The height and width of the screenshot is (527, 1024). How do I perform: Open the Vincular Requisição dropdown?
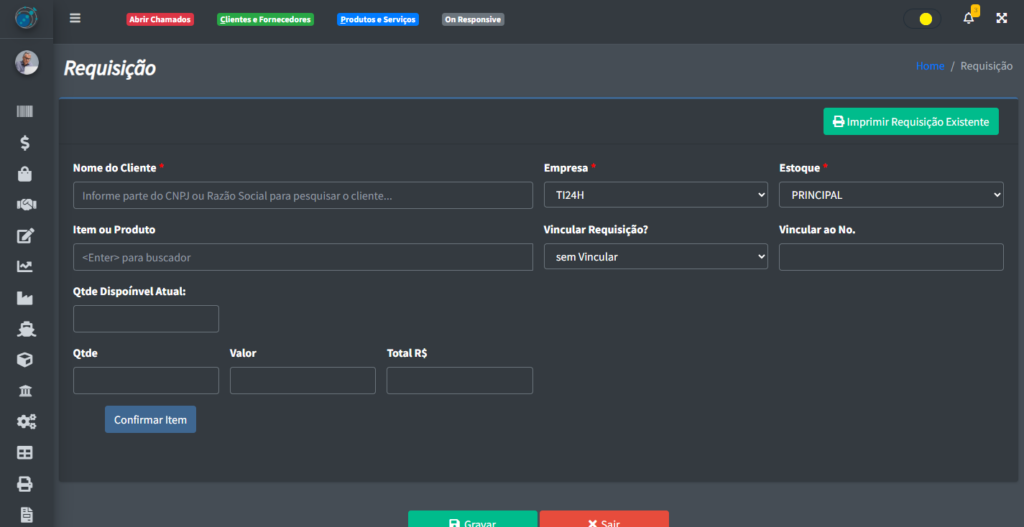click(655, 257)
